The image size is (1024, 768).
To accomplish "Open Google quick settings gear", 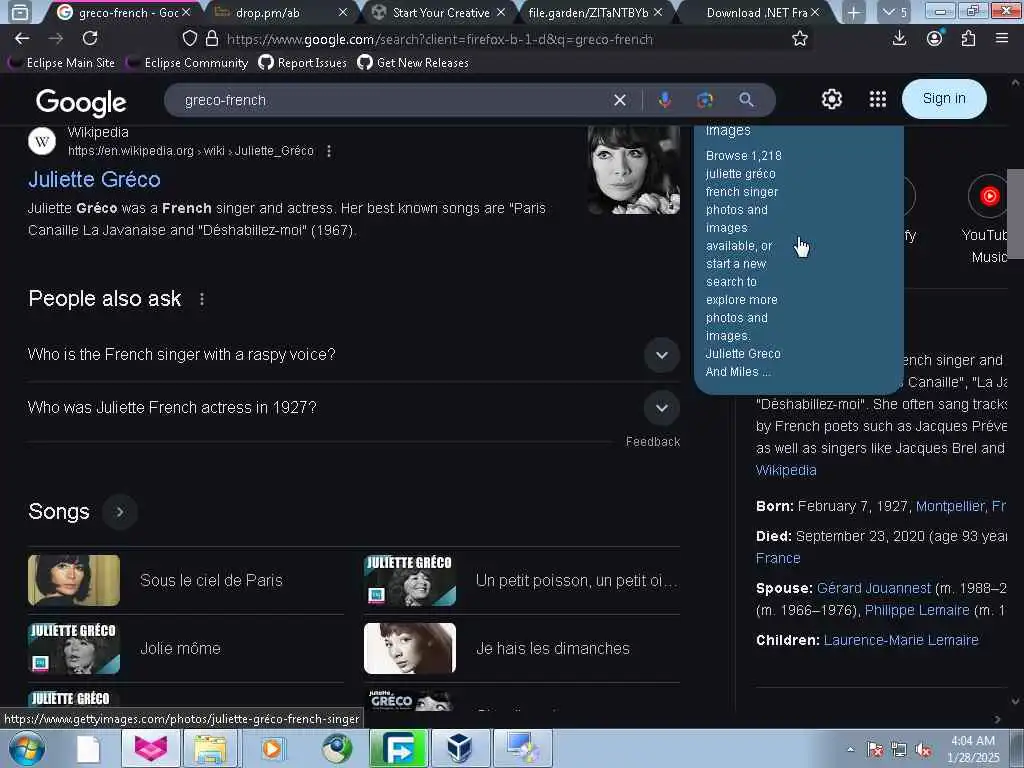I will click(x=831, y=99).
